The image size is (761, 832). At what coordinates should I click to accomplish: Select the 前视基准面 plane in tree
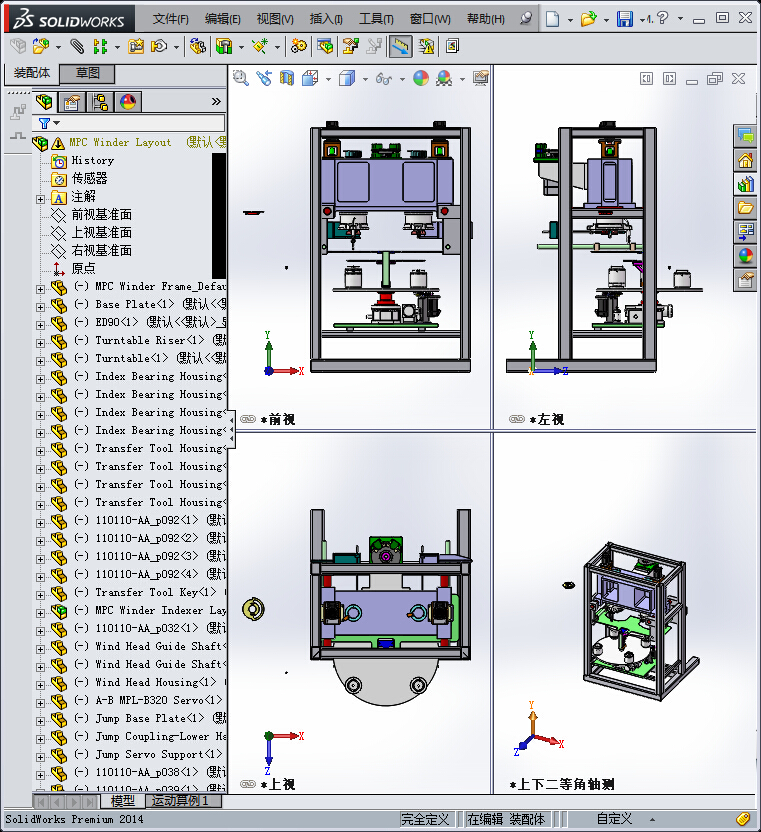pyautogui.click(x=101, y=214)
